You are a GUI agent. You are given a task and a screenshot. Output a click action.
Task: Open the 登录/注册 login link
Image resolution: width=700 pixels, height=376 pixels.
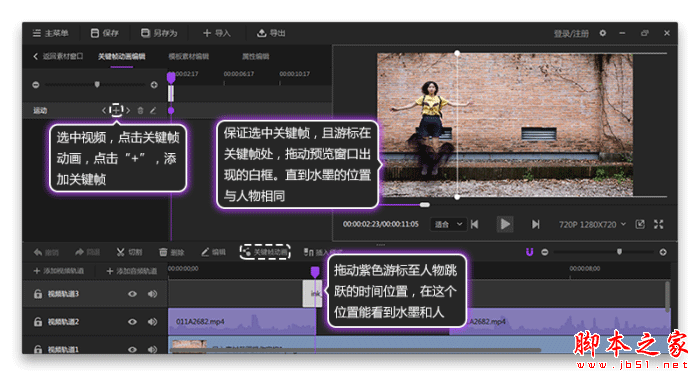571,33
